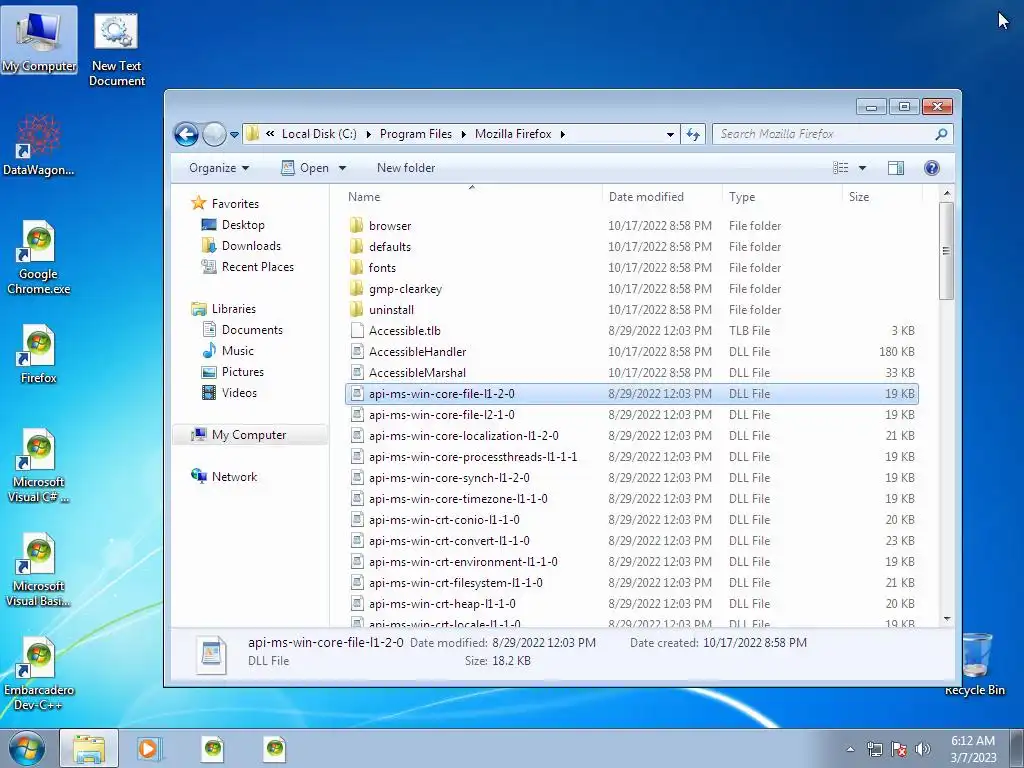Image resolution: width=1024 pixels, height=768 pixels.
Task: Click the My Computer desktop icon
Action: 39,40
